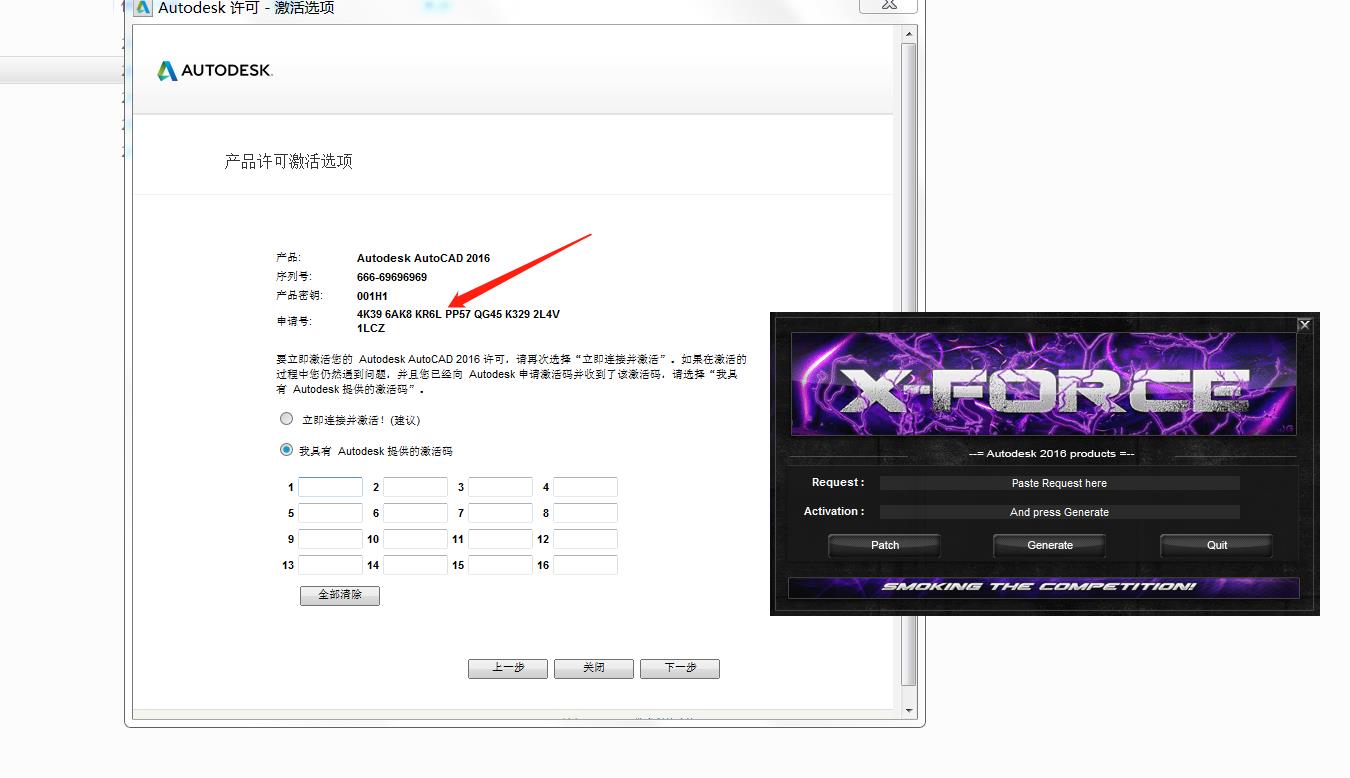Select the 我具有 Autodesk 提供的激活码 radio option

[x=287, y=450]
